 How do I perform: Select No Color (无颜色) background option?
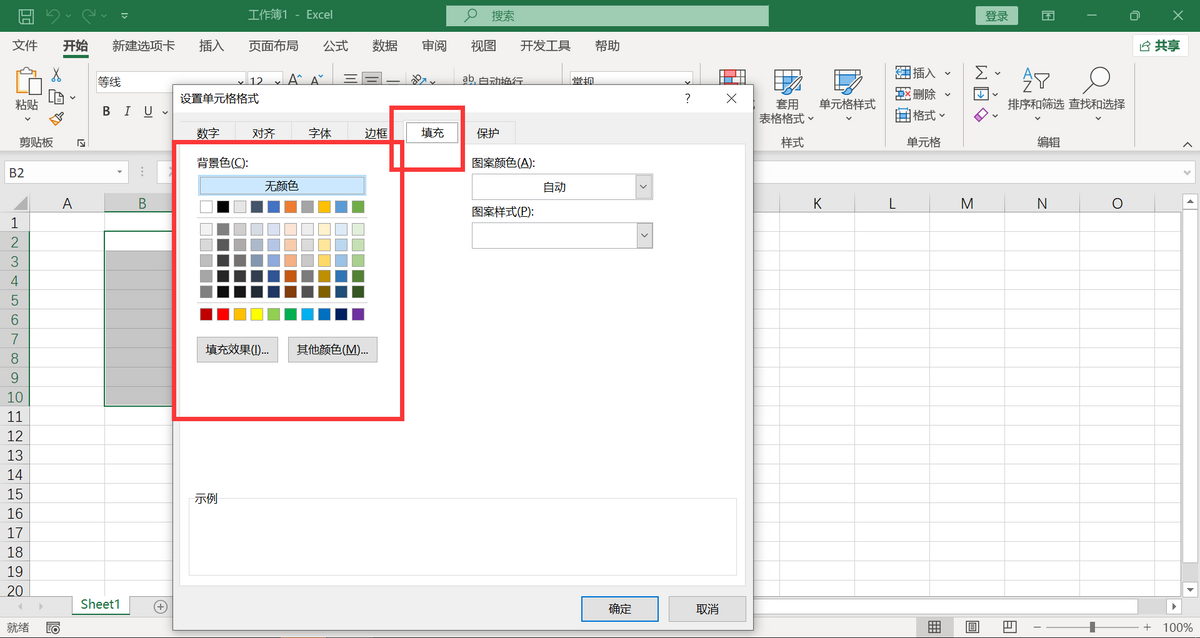pyautogui.click(x=282, y=186)
